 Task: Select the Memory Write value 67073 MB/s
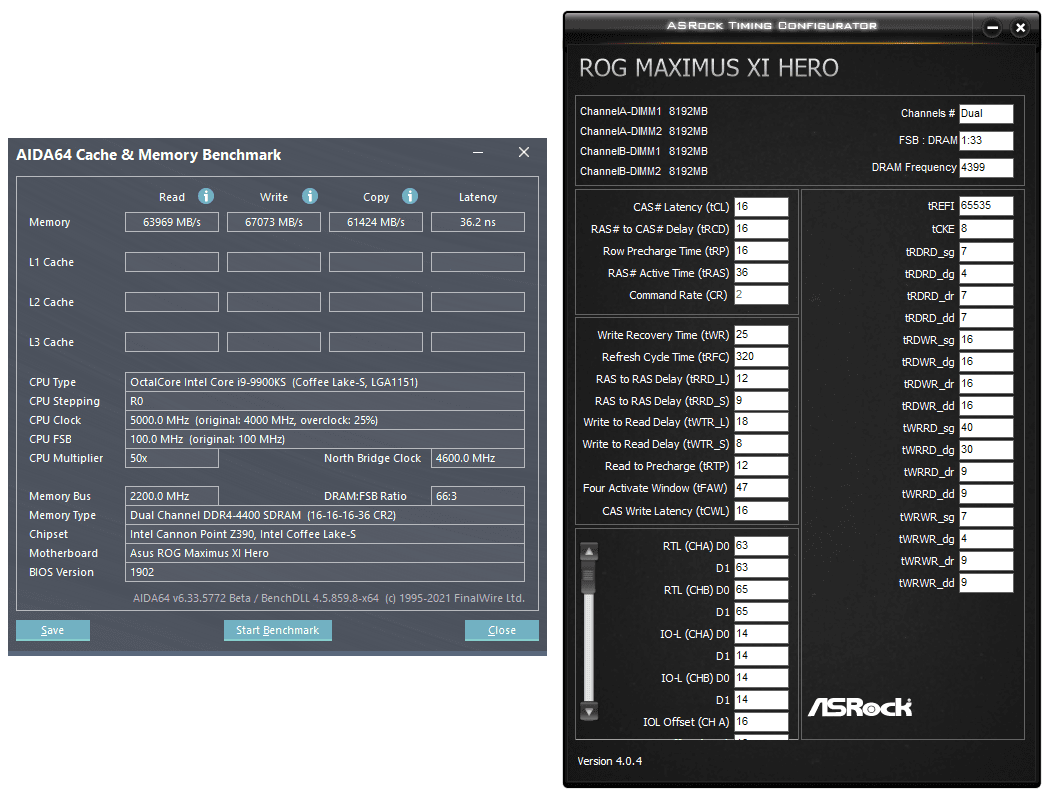[x=274, y=222]
